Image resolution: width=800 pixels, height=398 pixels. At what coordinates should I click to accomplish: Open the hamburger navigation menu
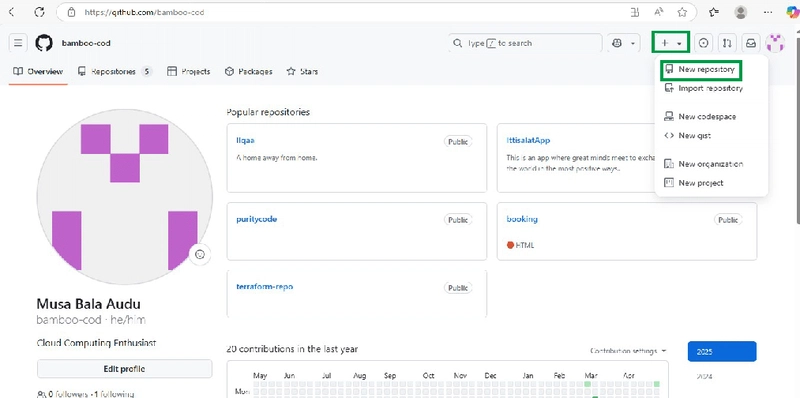point(18,43)
